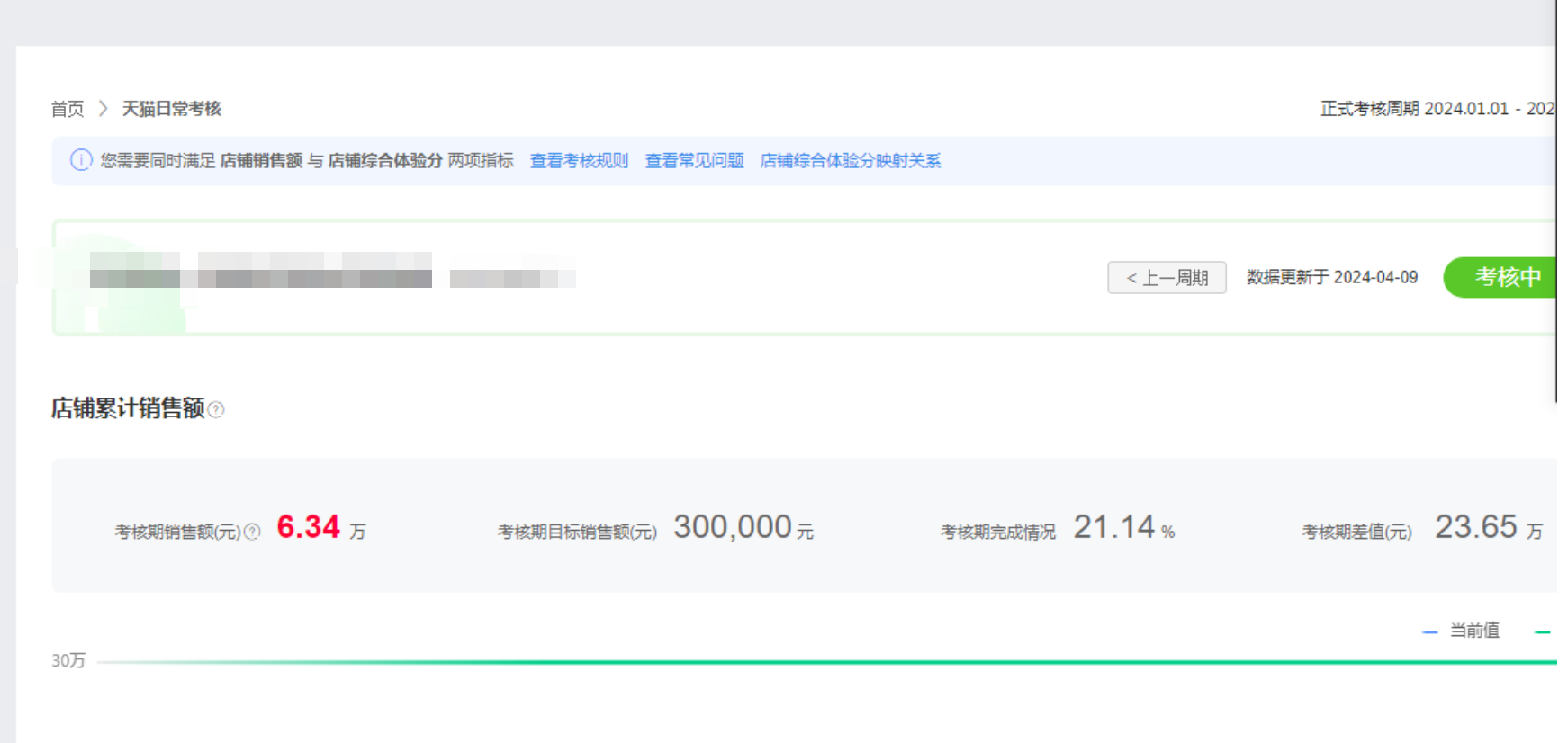Go to 首页 in the breadcrumb

pyautogui.click(x=67, y=109)
